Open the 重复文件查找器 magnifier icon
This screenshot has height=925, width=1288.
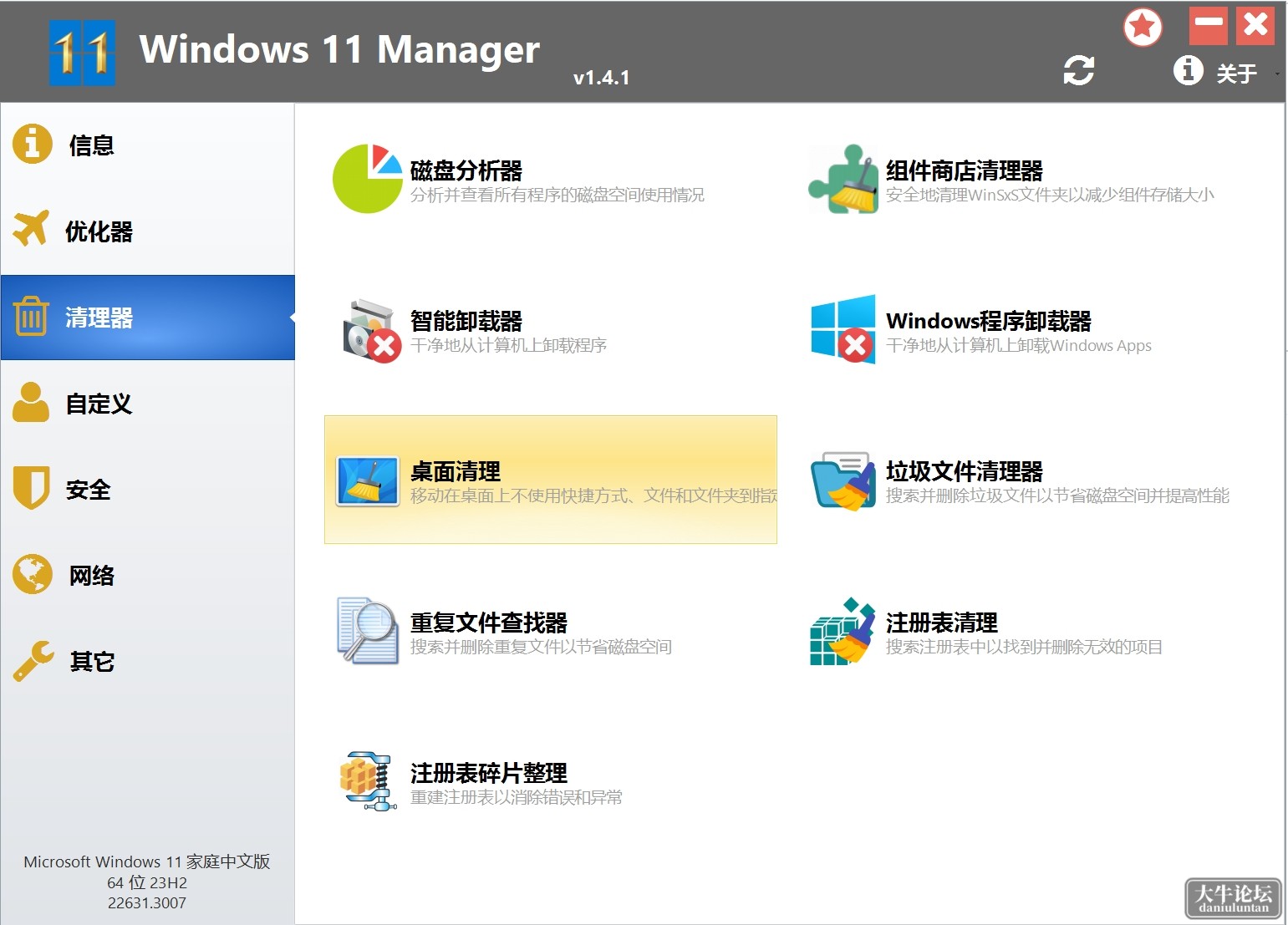tap(367, 631)
